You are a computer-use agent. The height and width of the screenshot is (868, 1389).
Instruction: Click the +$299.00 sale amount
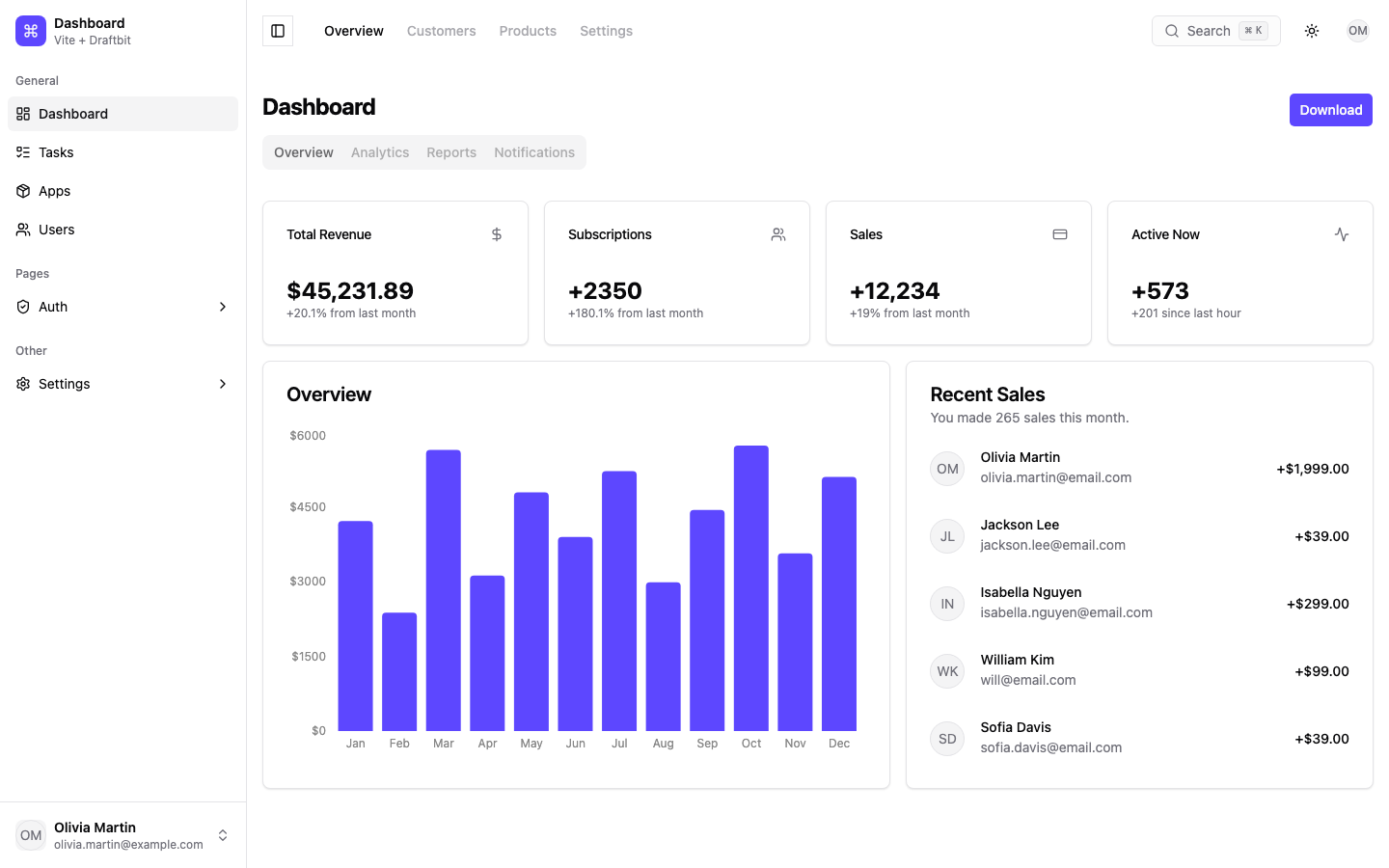1318,604
